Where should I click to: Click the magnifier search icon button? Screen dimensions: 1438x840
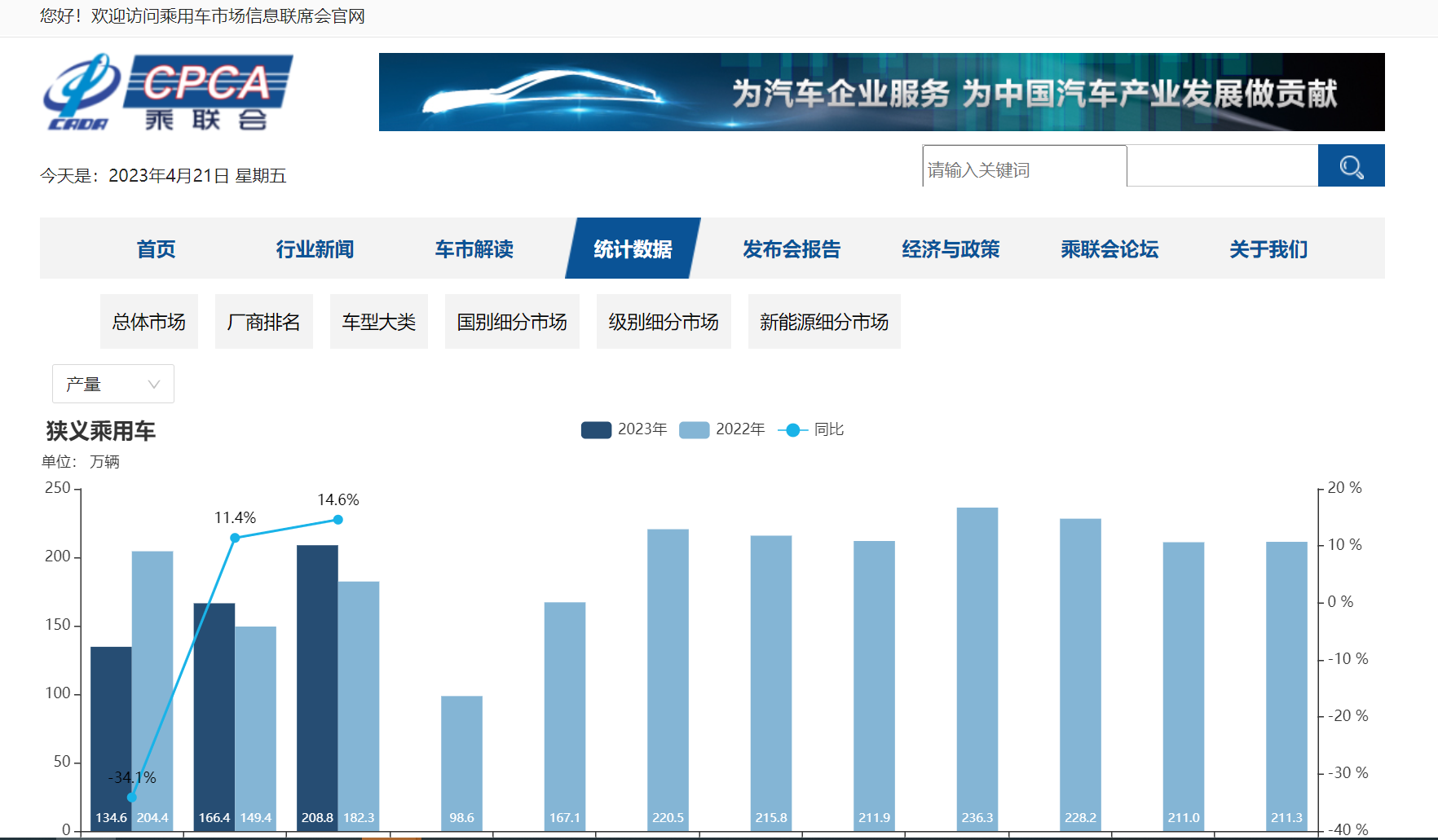1351,166
